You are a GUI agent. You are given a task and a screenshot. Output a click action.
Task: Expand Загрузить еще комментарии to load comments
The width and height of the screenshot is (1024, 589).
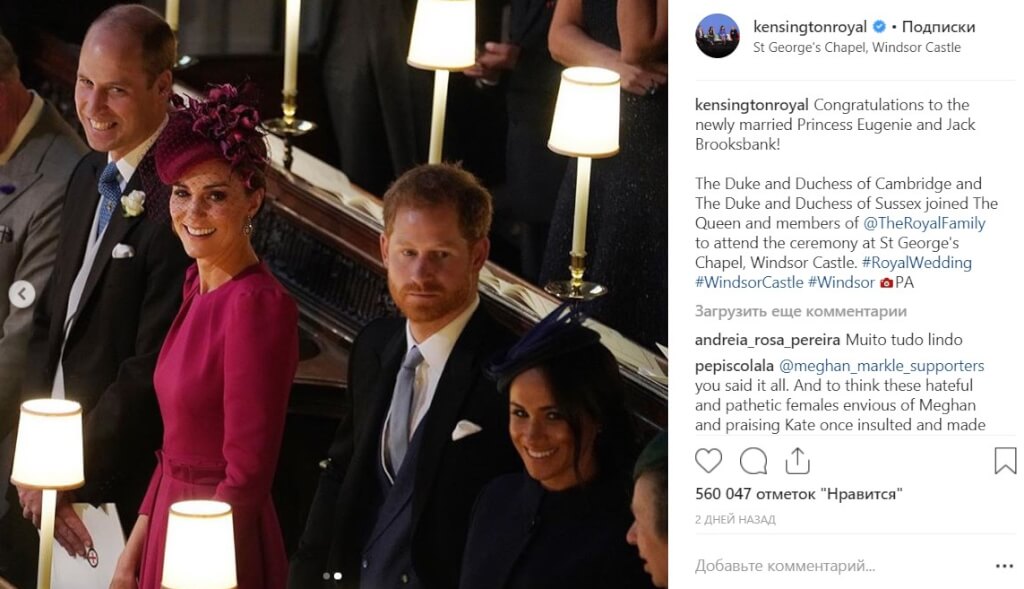pyautogui.click(x=801, y=311)
